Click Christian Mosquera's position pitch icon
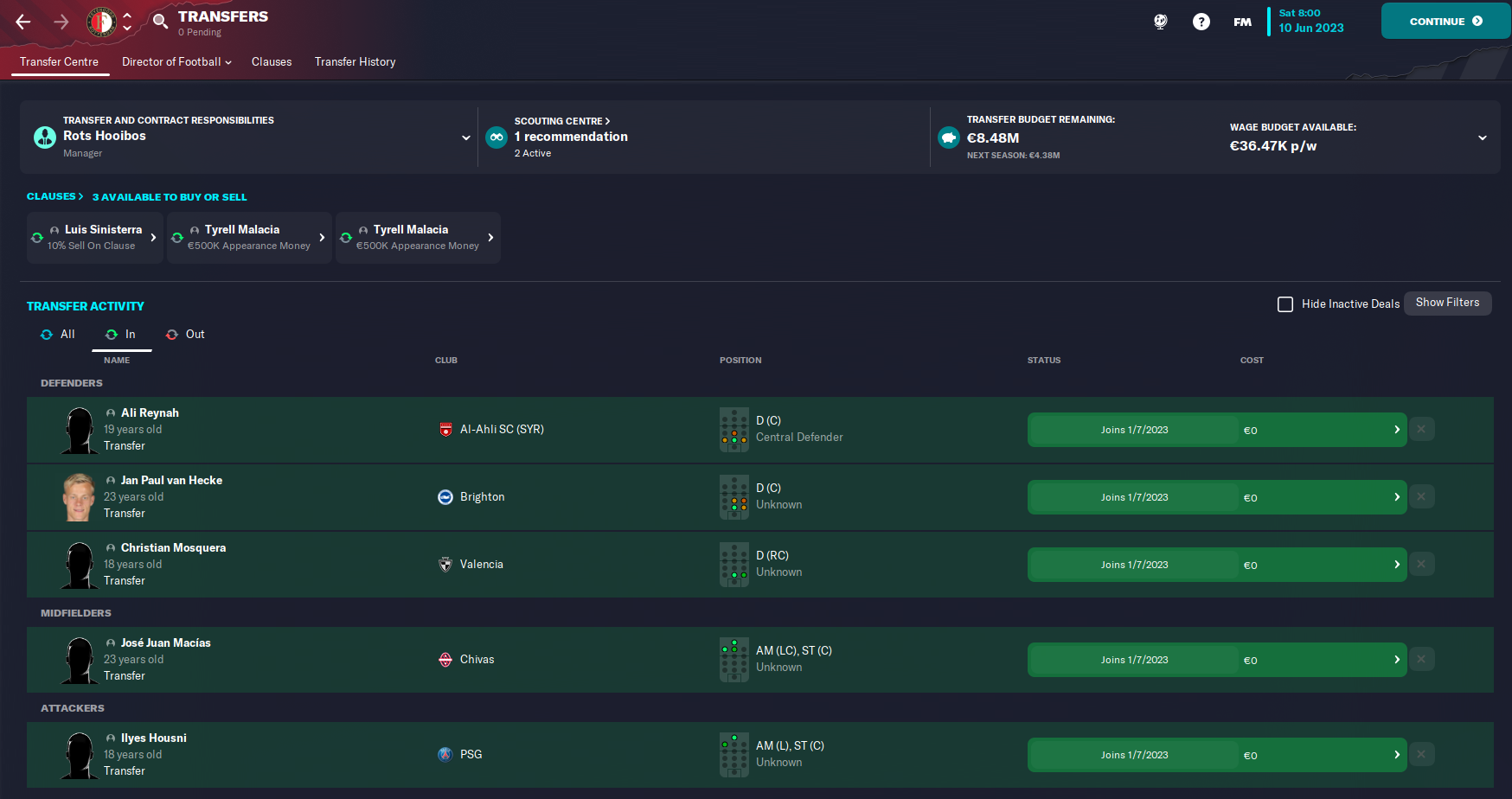 [x=734, y=565]
